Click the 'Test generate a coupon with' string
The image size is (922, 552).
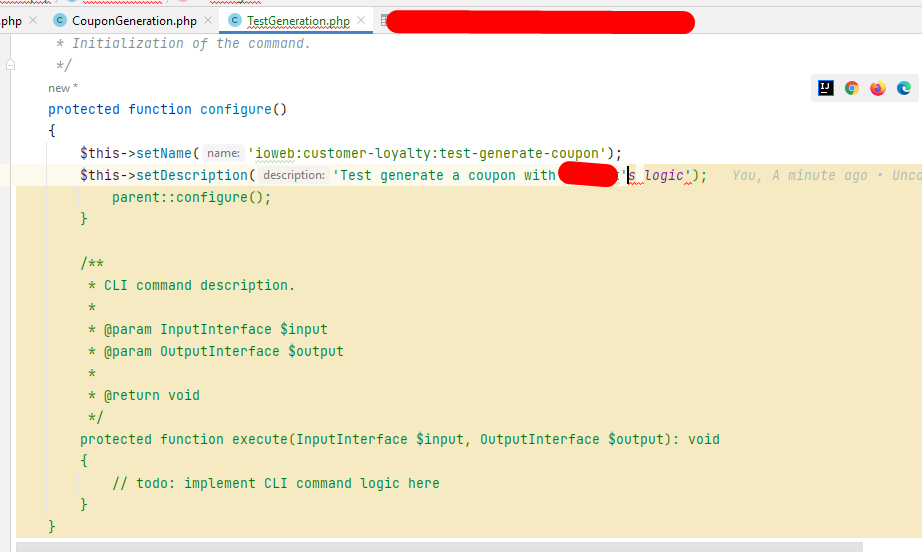444,175
